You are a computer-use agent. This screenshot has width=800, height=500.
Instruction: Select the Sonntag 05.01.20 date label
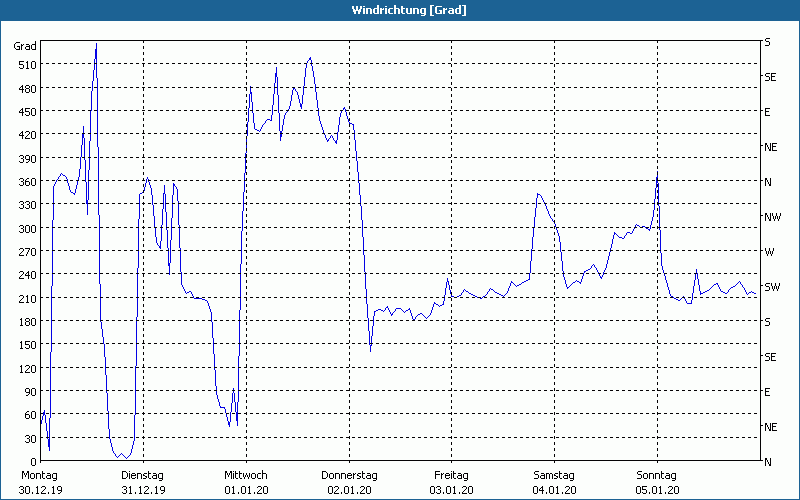657,482
